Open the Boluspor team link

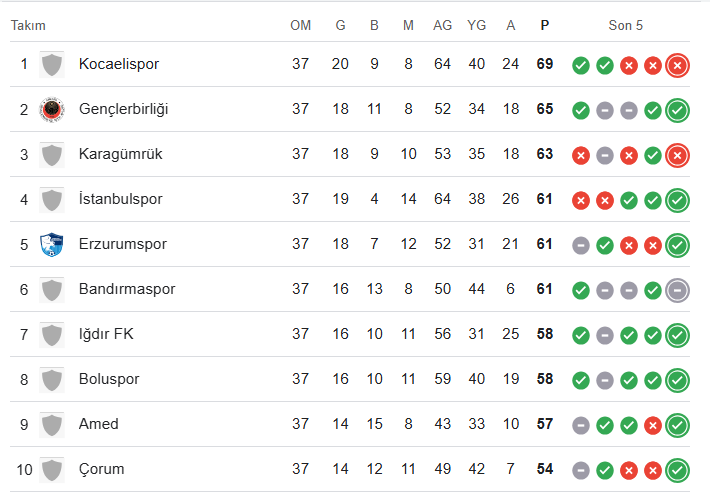[x=109, y=379]
